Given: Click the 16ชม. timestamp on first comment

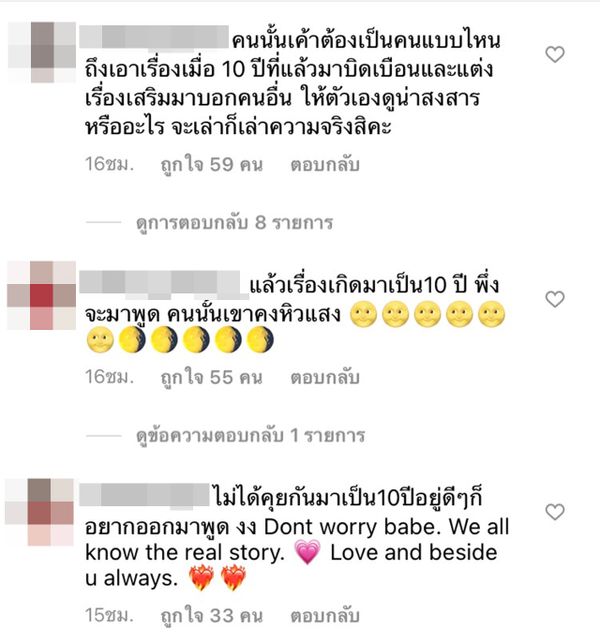Looking at the screenshot, I should 109,164.
